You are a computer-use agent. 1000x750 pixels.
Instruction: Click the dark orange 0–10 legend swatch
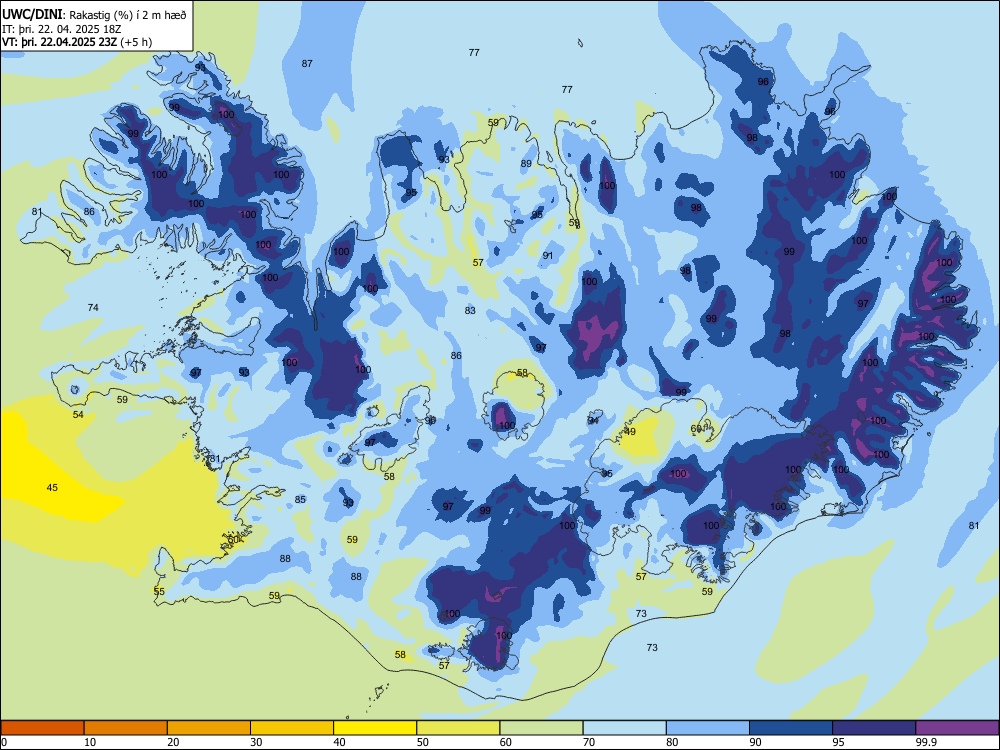[42, 728]
